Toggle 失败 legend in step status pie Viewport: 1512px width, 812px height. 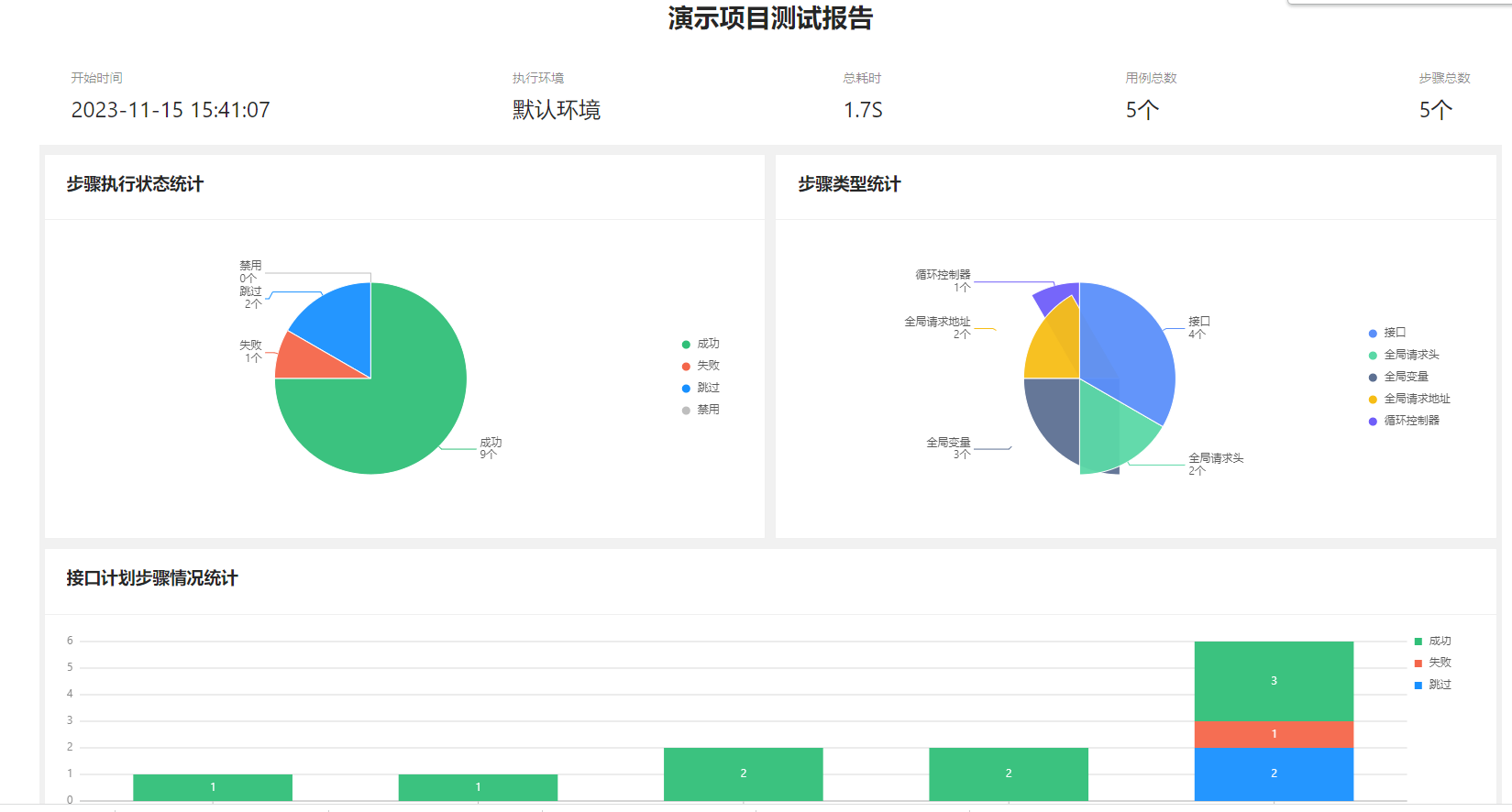[x=701, y=366]
